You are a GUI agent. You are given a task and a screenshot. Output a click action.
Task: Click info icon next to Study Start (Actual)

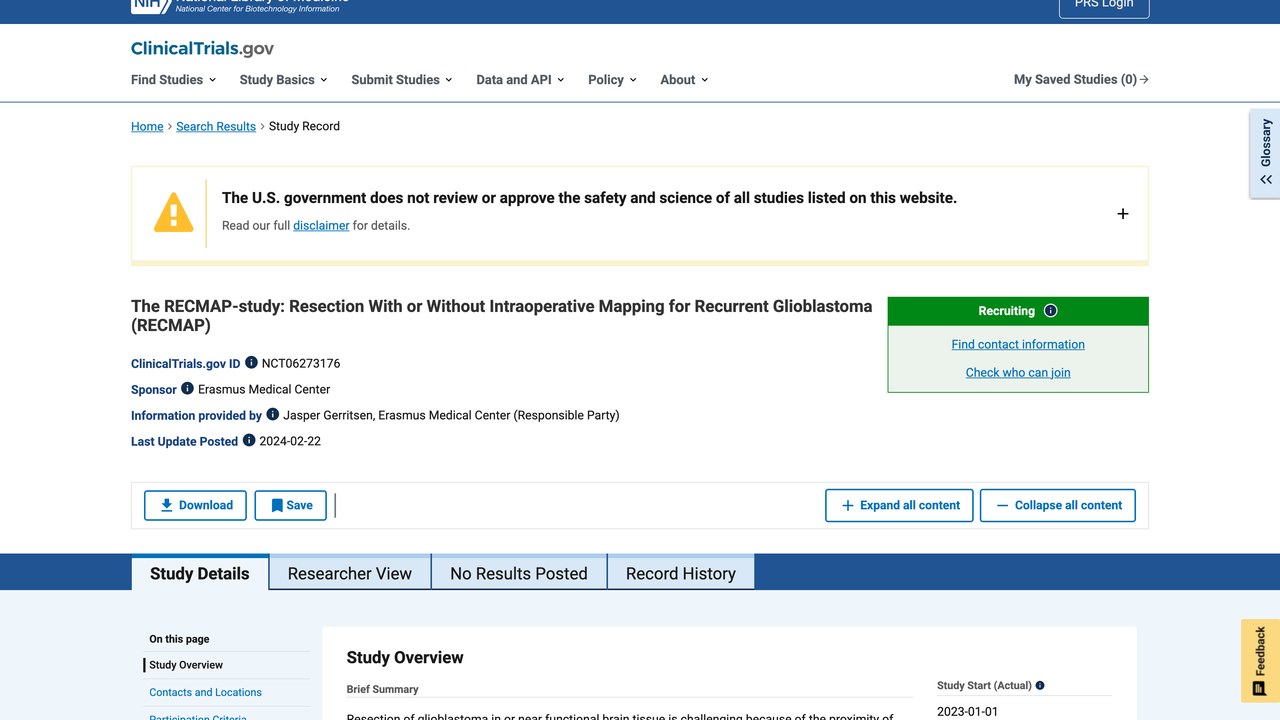pyautogui.click(x=1040, y=686)
